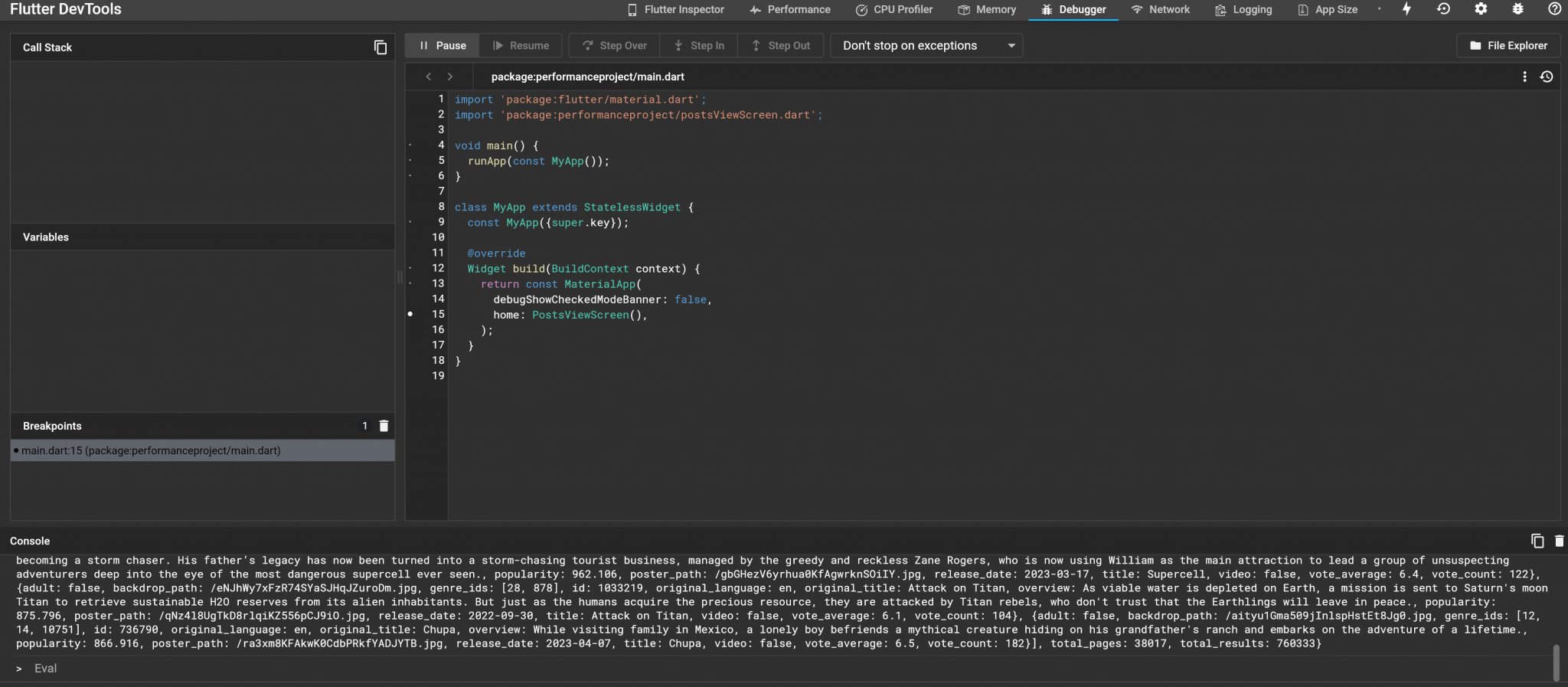Open DevTools settings gear
Viewport: 1568px width, 687px height.
(x=1481, y=9)
